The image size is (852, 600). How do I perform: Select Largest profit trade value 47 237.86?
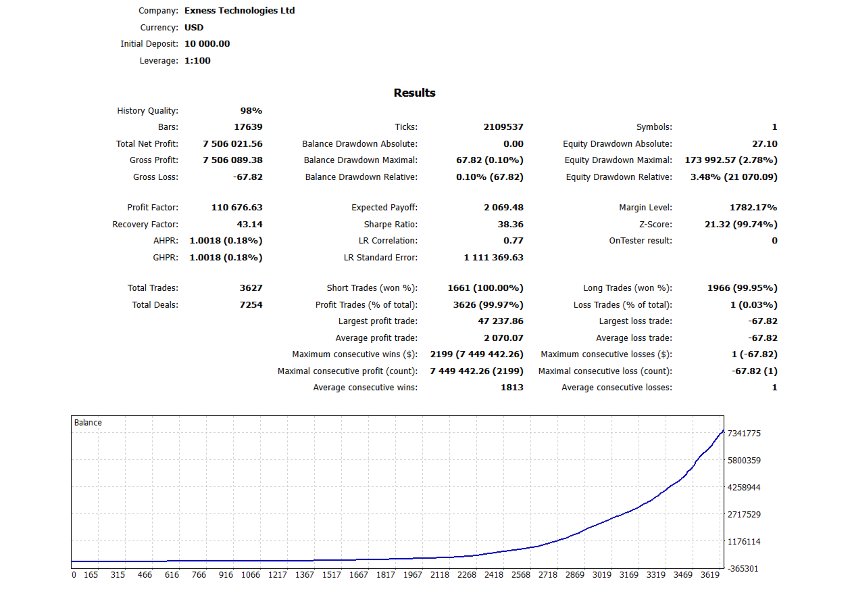click(x=500, y=321)
